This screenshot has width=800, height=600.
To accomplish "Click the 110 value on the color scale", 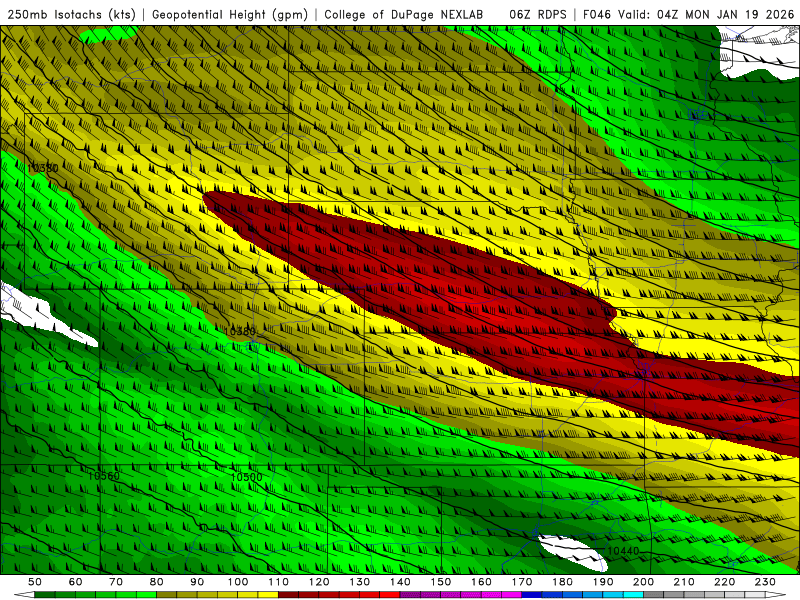I will pos(278,582).
